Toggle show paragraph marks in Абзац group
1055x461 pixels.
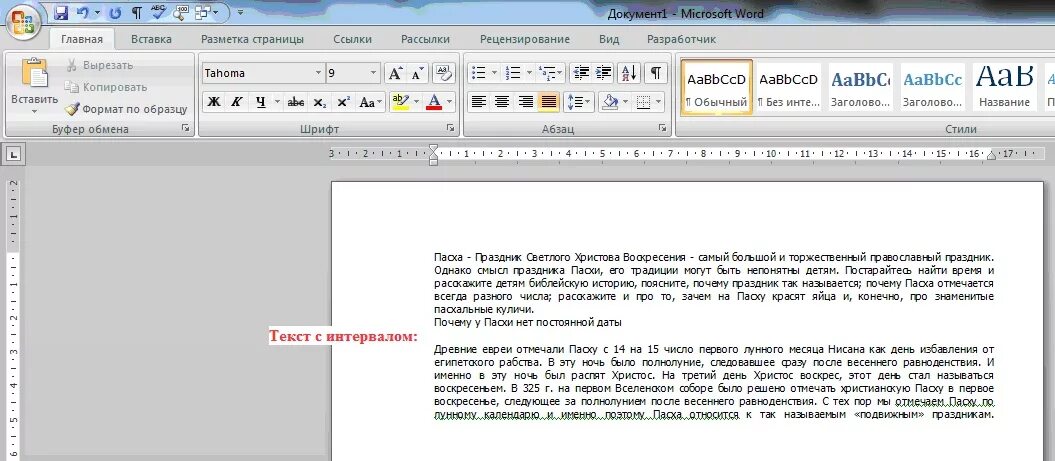tap(655, 73)
